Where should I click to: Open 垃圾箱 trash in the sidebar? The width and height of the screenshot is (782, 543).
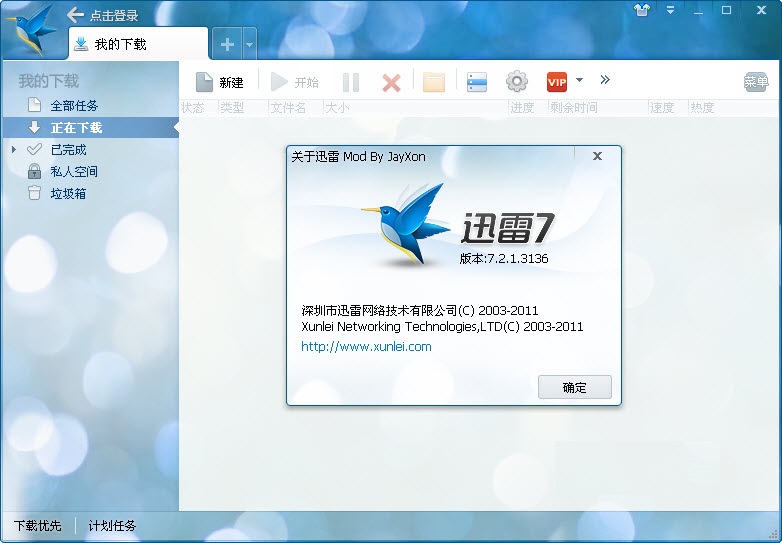91,193
